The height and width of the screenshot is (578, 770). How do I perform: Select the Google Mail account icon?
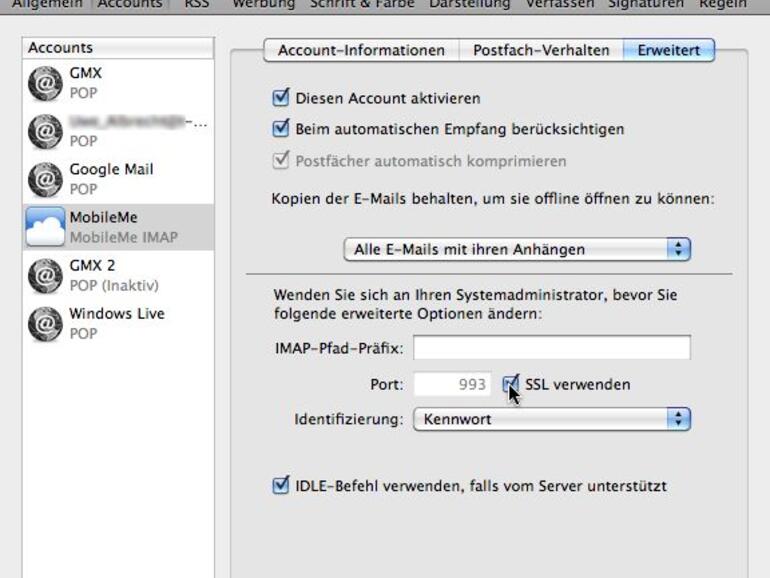(45, 180)
